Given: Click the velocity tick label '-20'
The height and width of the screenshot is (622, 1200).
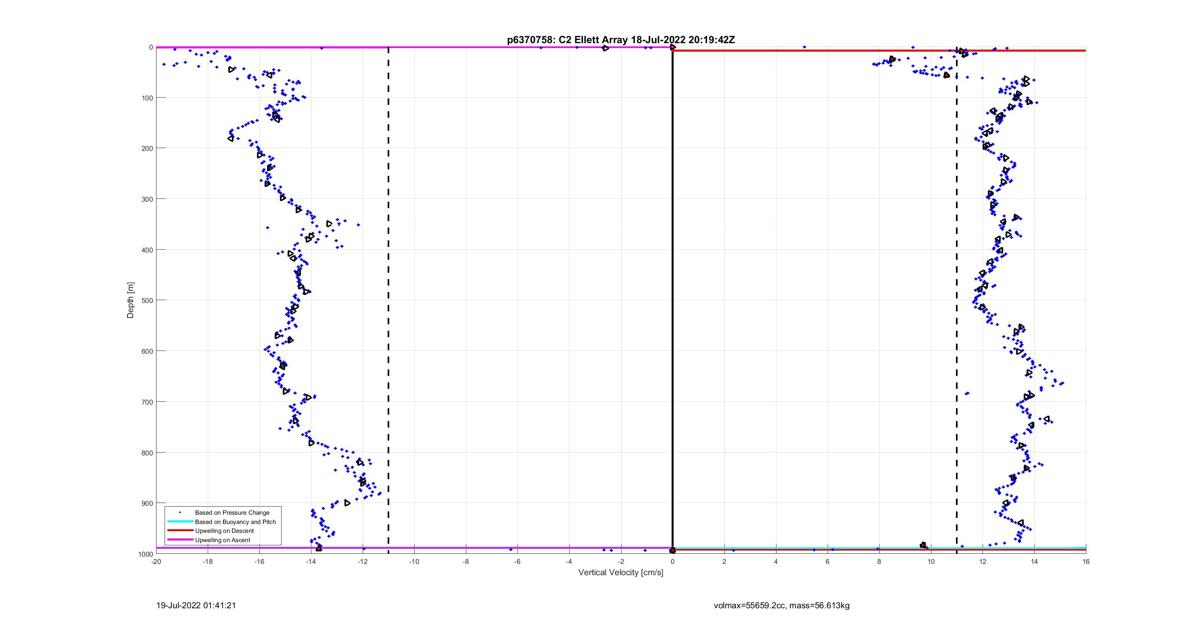Looking at the screenshot, I should point(156,561).
